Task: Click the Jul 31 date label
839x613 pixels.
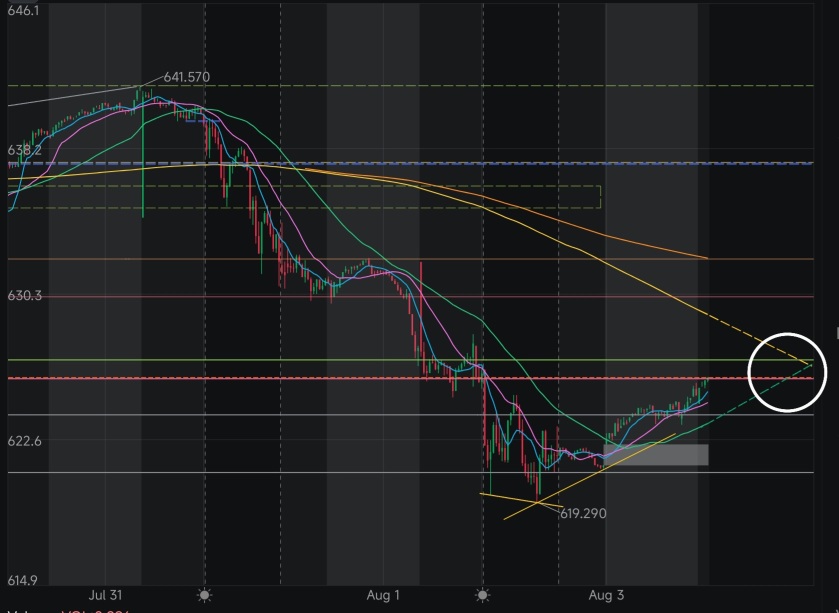Action: coord(105,595)
